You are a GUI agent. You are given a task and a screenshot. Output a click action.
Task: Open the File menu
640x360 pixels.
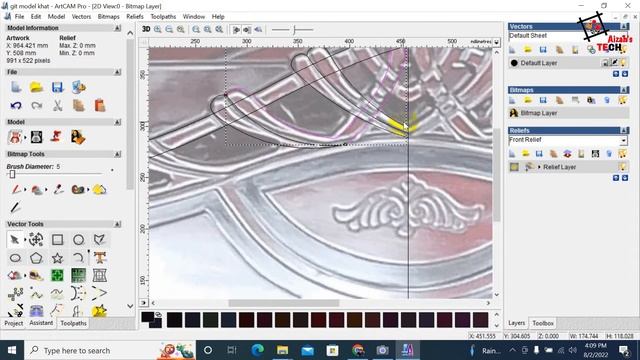[x=19, y=17]
